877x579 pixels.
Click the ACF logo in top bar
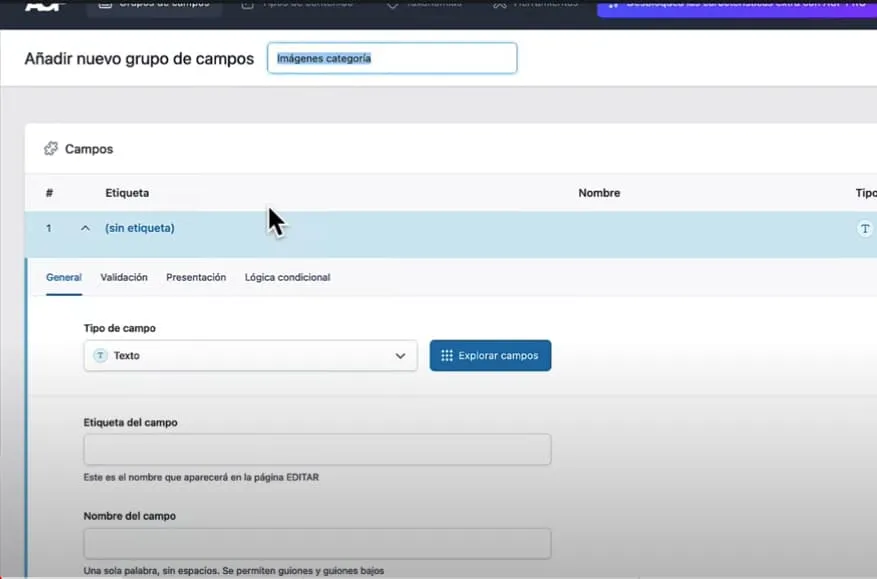(43, 5)
